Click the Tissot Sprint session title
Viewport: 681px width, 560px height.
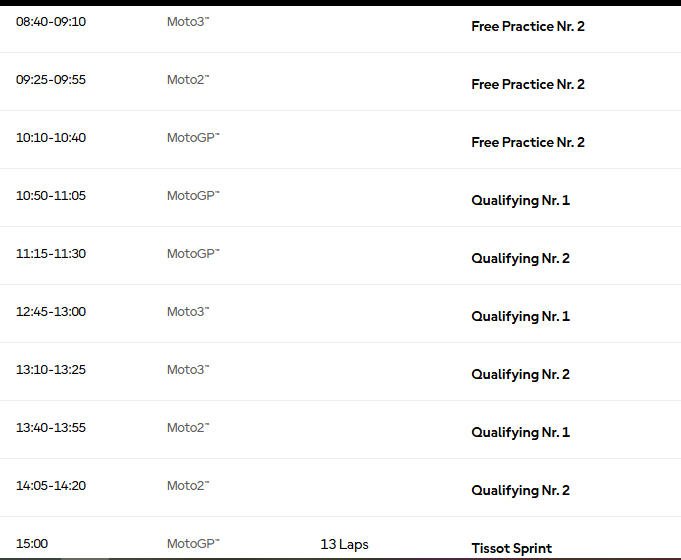(x=511, y=548)
